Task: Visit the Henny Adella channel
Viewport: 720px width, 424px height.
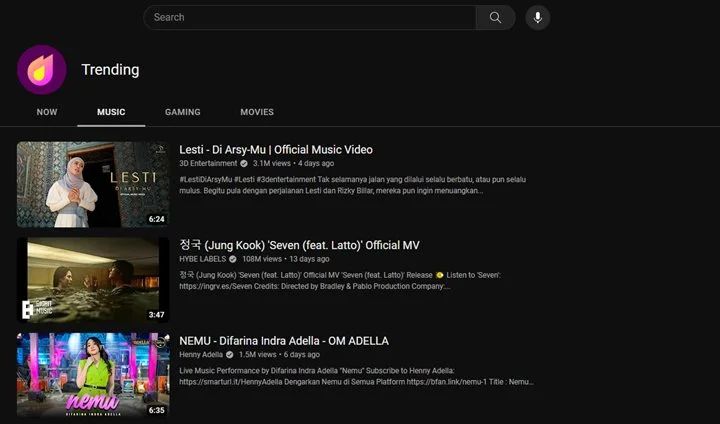Action: click(201, 355)
